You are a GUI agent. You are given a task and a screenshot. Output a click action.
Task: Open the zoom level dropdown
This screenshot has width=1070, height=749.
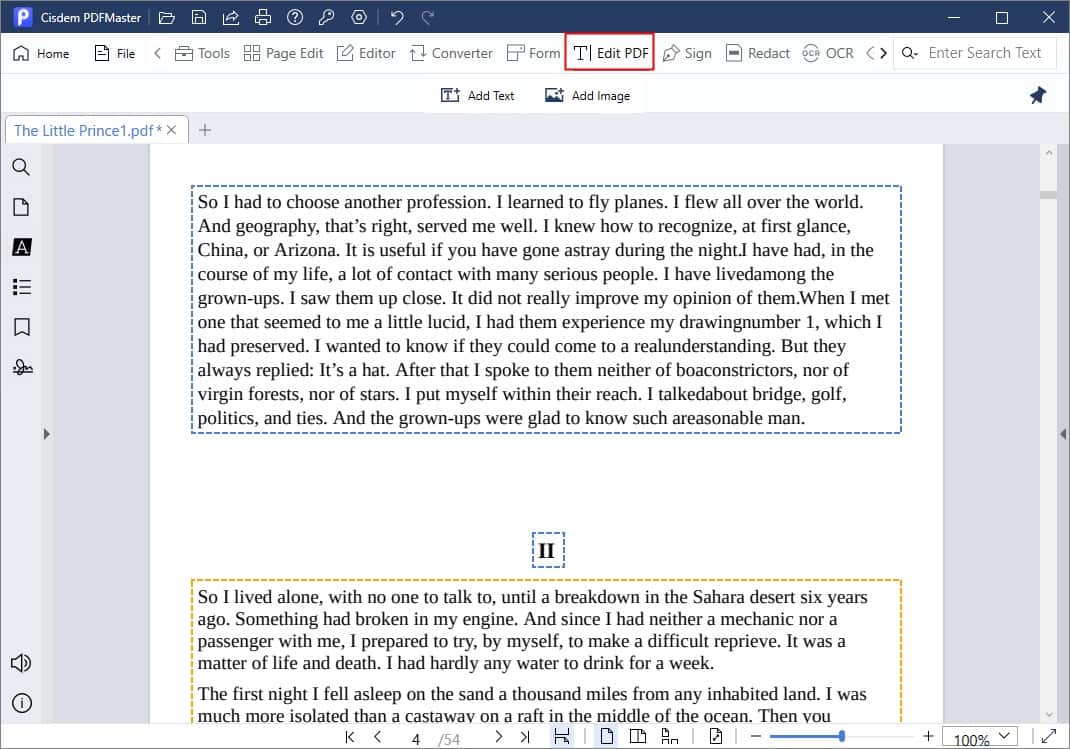[x=1003, y=738]
